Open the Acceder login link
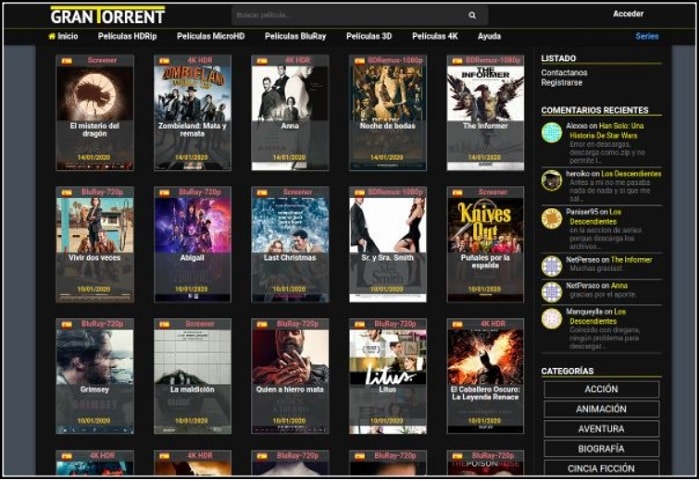The image size is (700, 481). (628, 14)
